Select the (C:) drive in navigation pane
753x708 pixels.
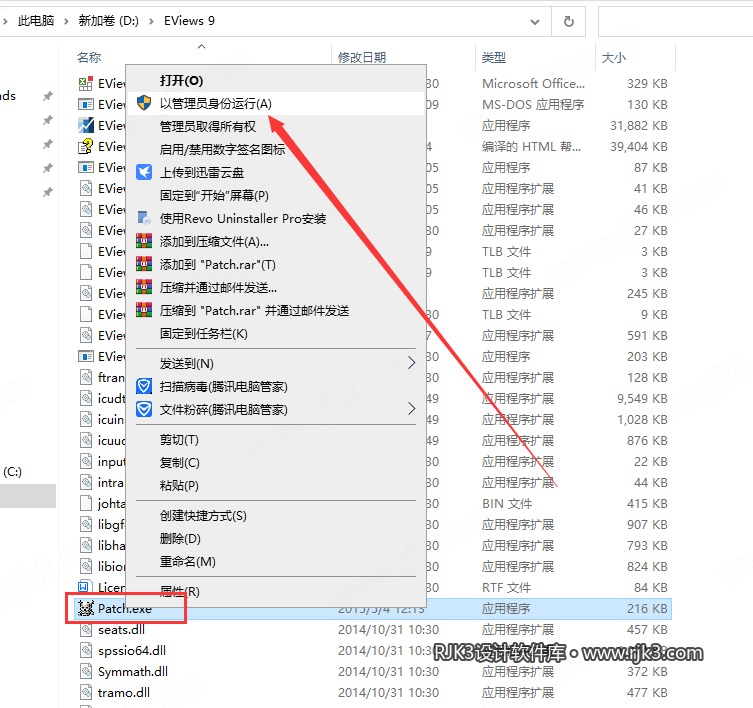click(12, 472)
